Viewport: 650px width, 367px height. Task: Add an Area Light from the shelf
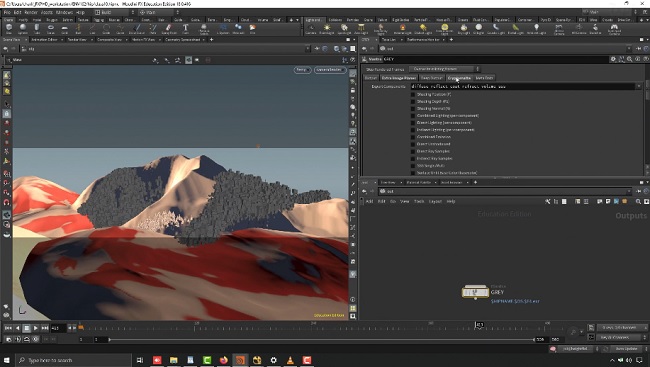(x=361, y=29)
